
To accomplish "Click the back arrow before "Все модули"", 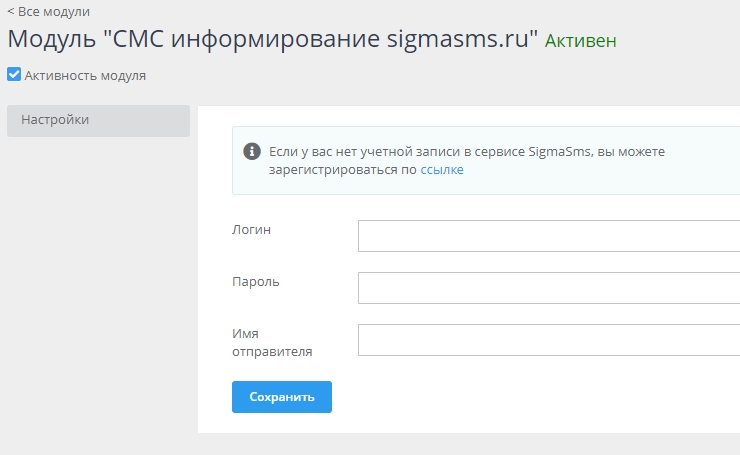I will click(x=11, y=12).
